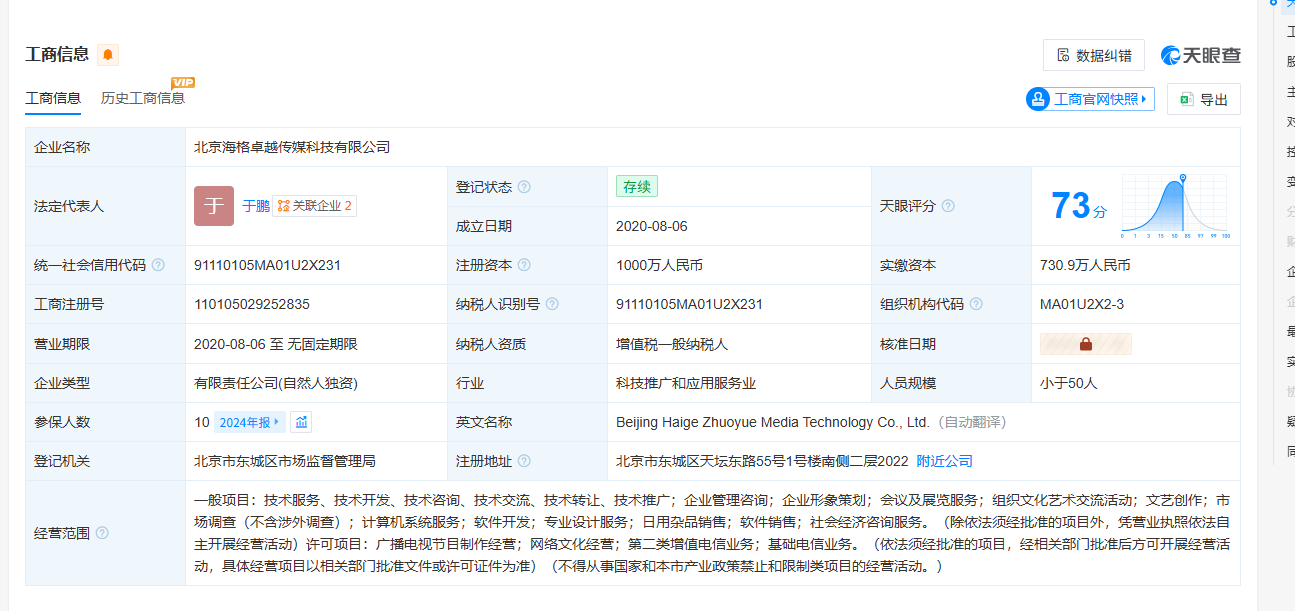
Task: Switch to the 历史工商信息 tab
Action: [143, 98]
